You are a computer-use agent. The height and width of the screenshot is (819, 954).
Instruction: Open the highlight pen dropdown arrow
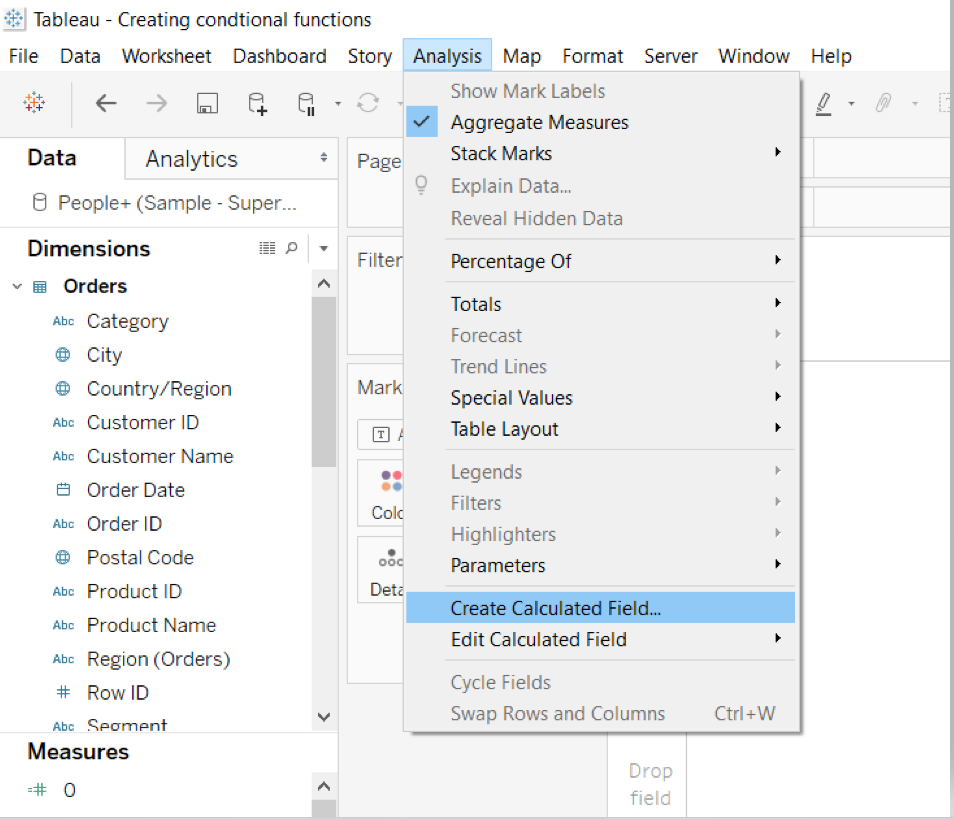[x=851, y=103]
